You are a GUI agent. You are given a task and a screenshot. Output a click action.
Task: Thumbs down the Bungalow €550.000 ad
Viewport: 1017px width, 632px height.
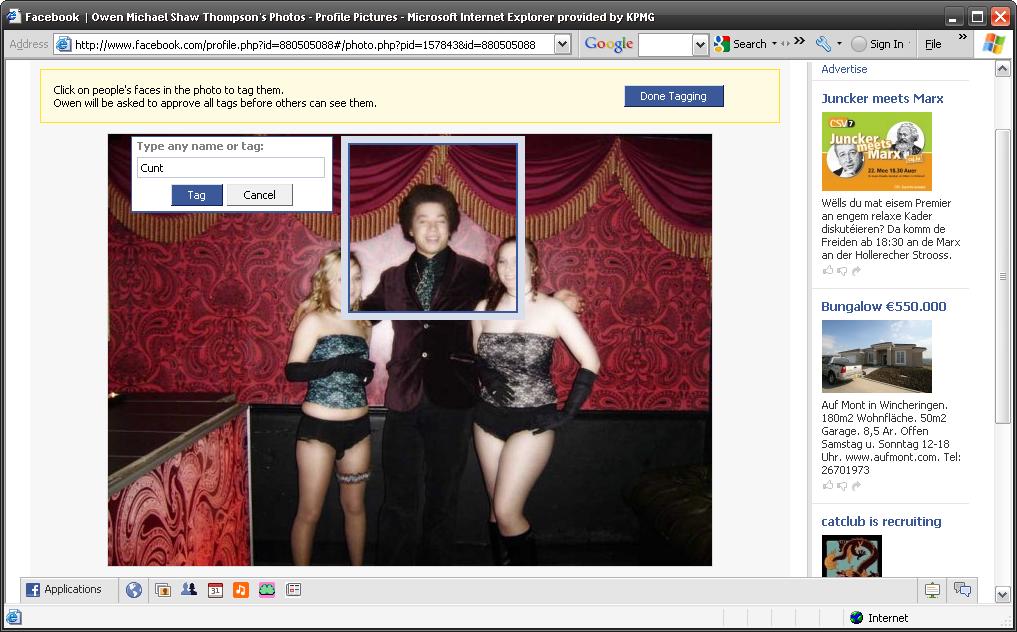coord(842,485)
